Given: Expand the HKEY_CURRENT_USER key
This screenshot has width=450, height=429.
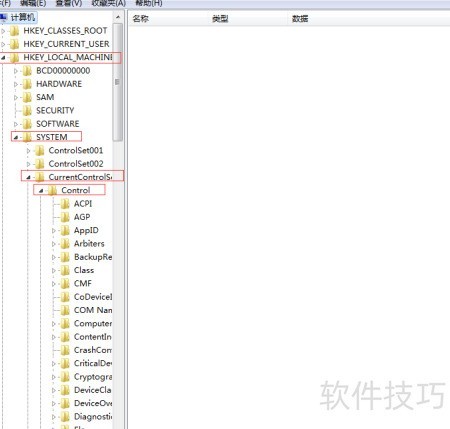Looking at the screenshot, I should (x=3, y=44).
